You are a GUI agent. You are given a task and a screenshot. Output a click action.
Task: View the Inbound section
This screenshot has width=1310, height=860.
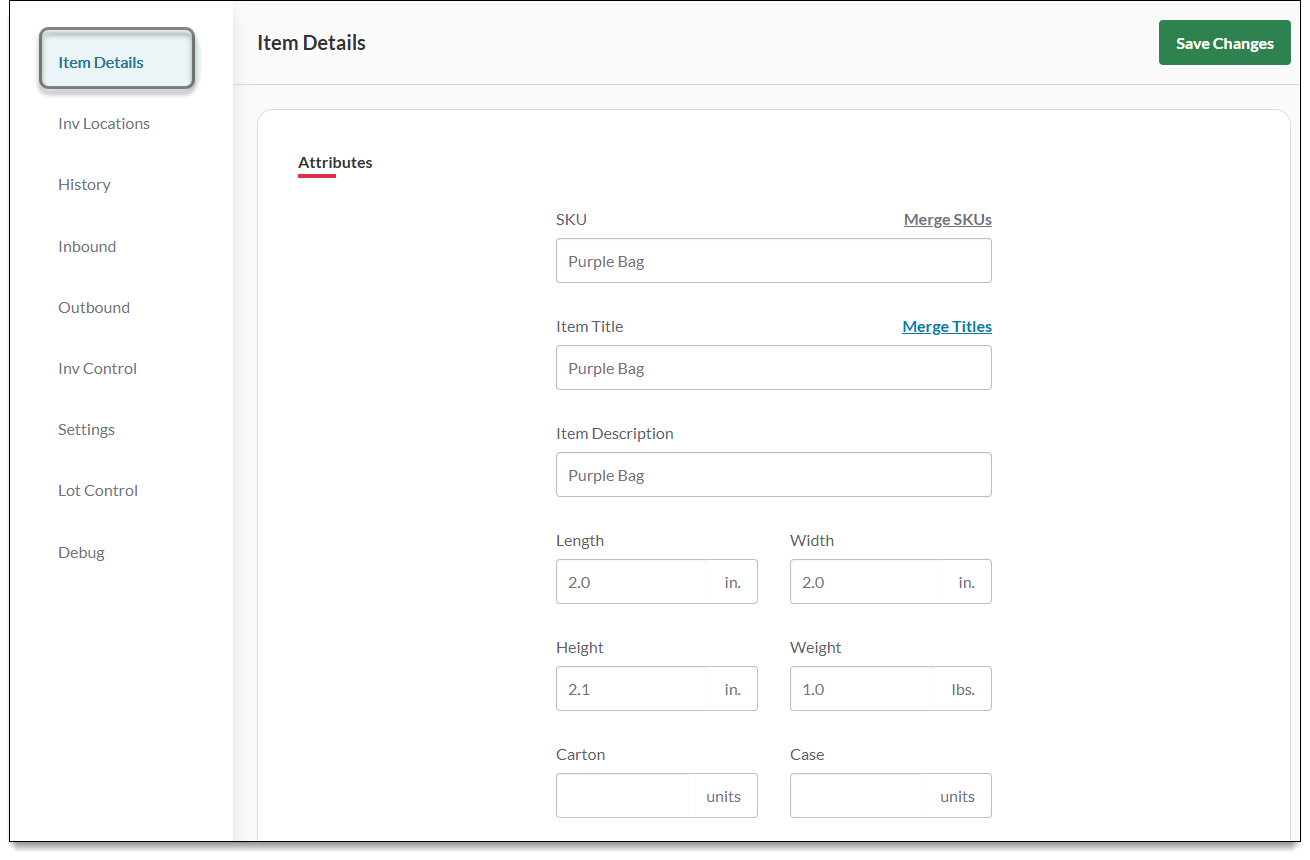coord(87,246)
